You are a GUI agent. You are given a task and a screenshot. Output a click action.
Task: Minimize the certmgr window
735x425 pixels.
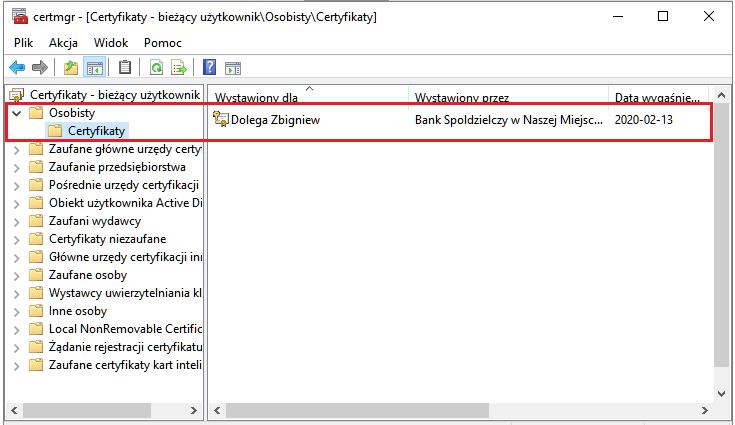[x=618, y=16]
